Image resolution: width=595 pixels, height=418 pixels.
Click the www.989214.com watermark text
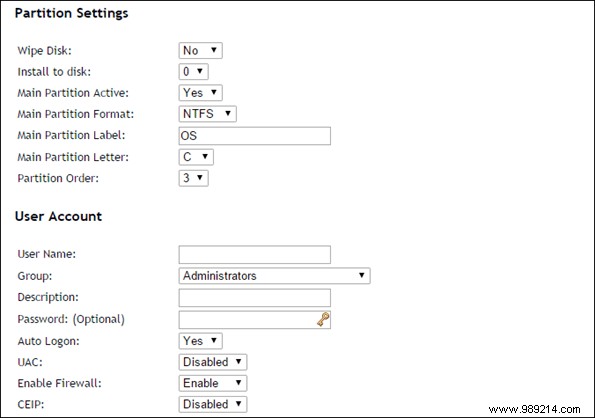point(535,409)
